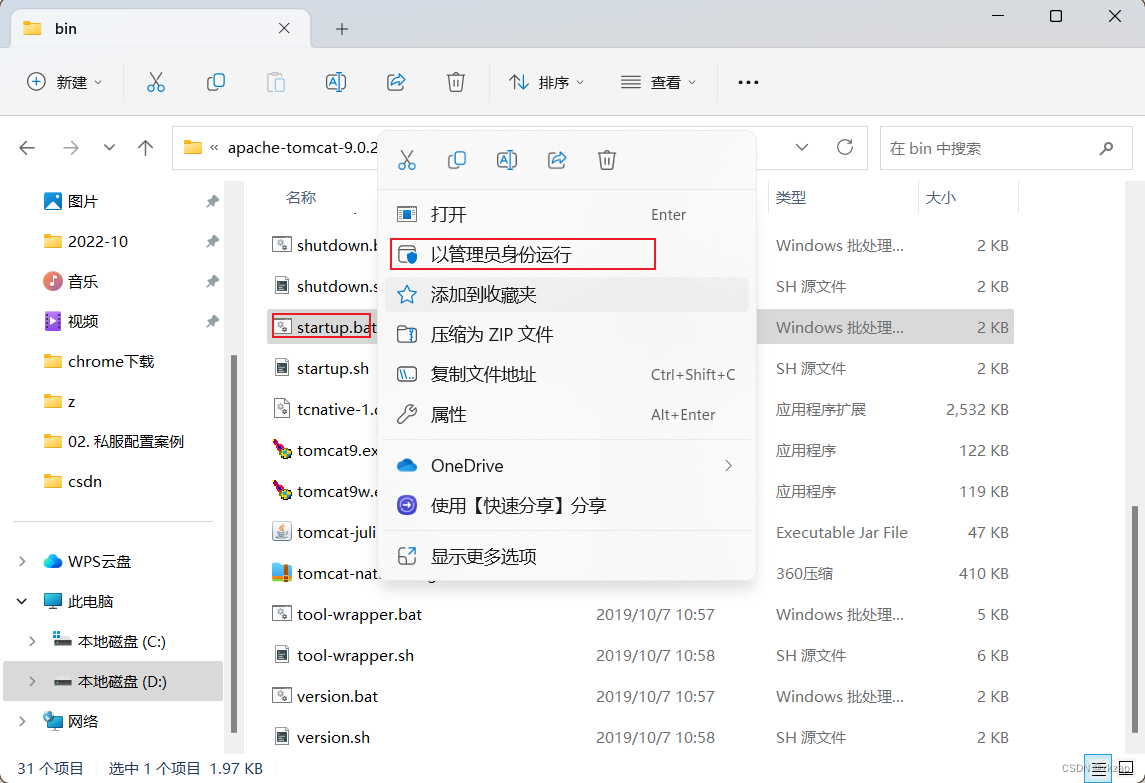
Task: Click Share icon in the context menu
Action: [557, 160]
